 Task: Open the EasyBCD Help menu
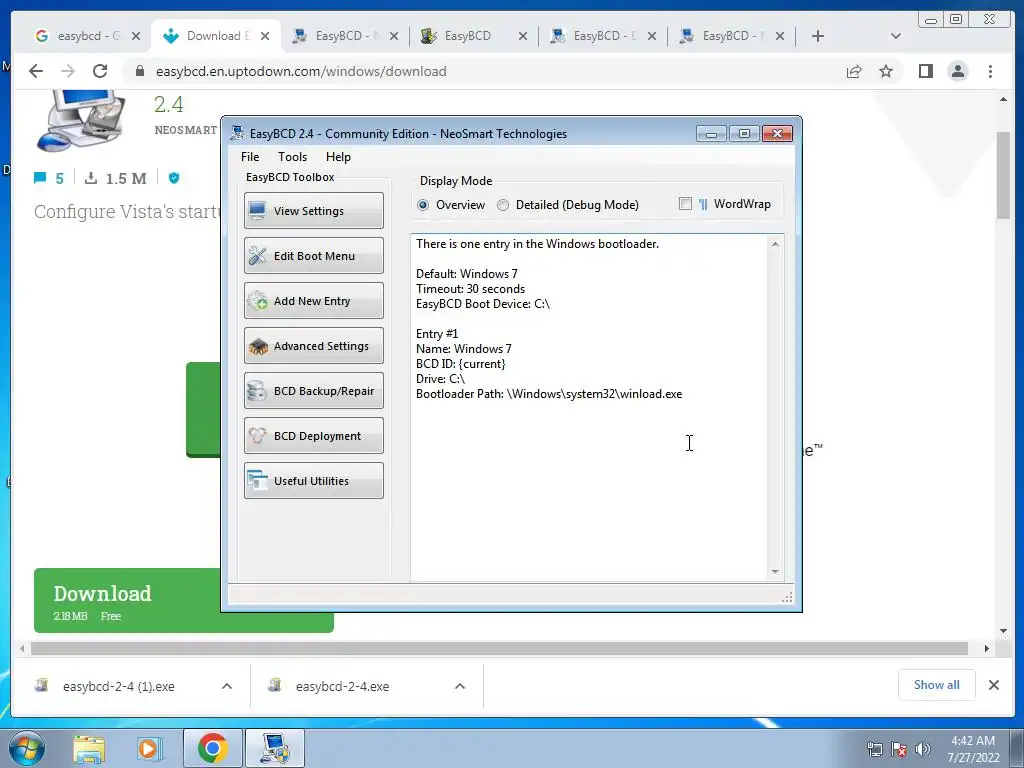coord(338,157)
